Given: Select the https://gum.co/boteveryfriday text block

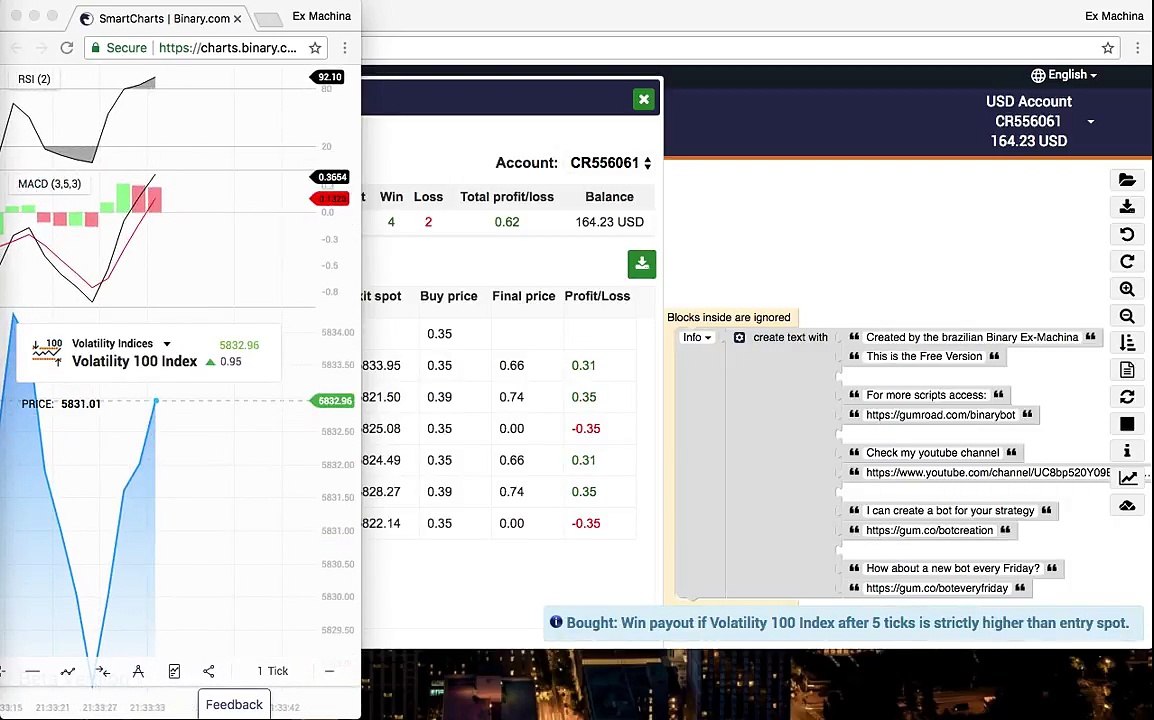Looking at the screenshot, I should 937,587.
